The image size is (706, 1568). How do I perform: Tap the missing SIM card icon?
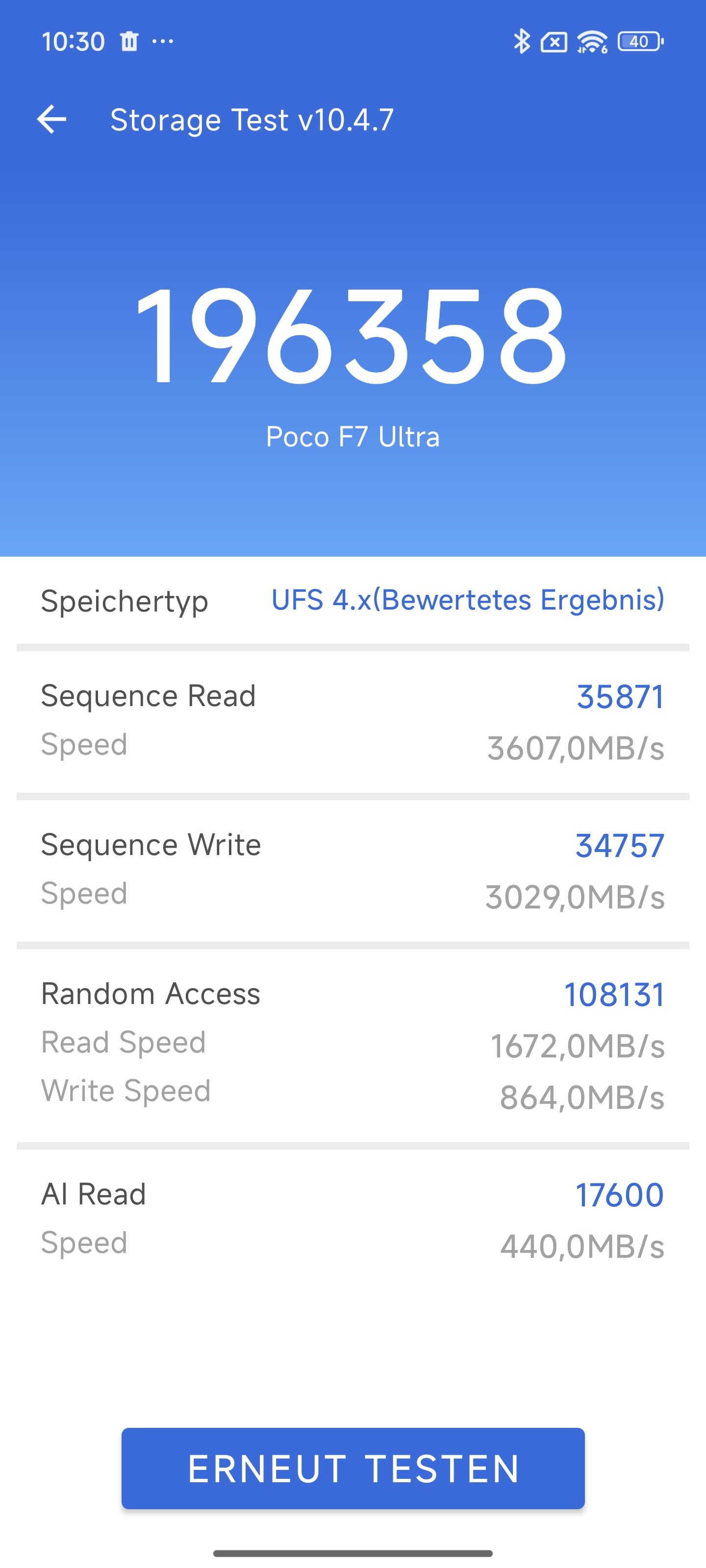point(554,42)
